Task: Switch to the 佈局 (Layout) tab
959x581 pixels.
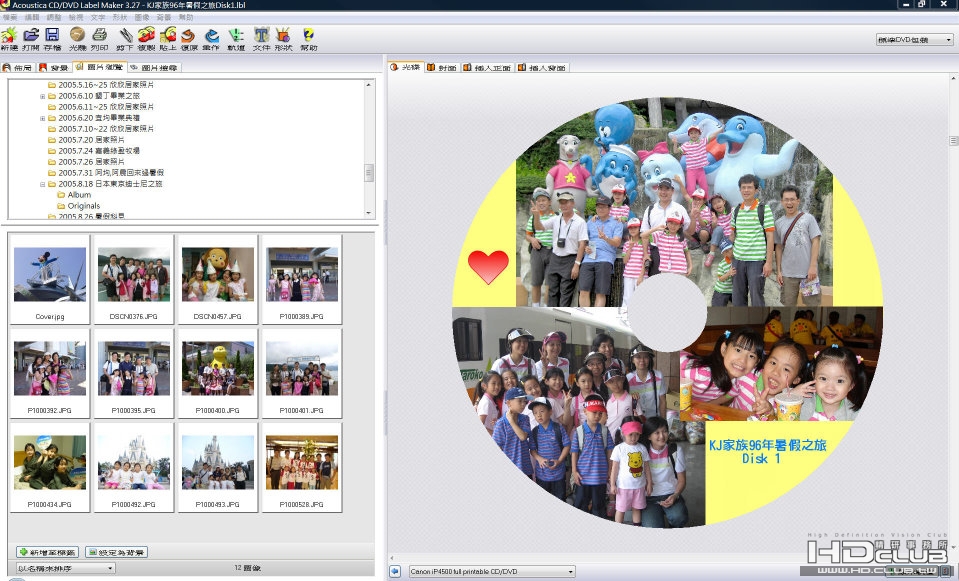Action: coord(18,67)
